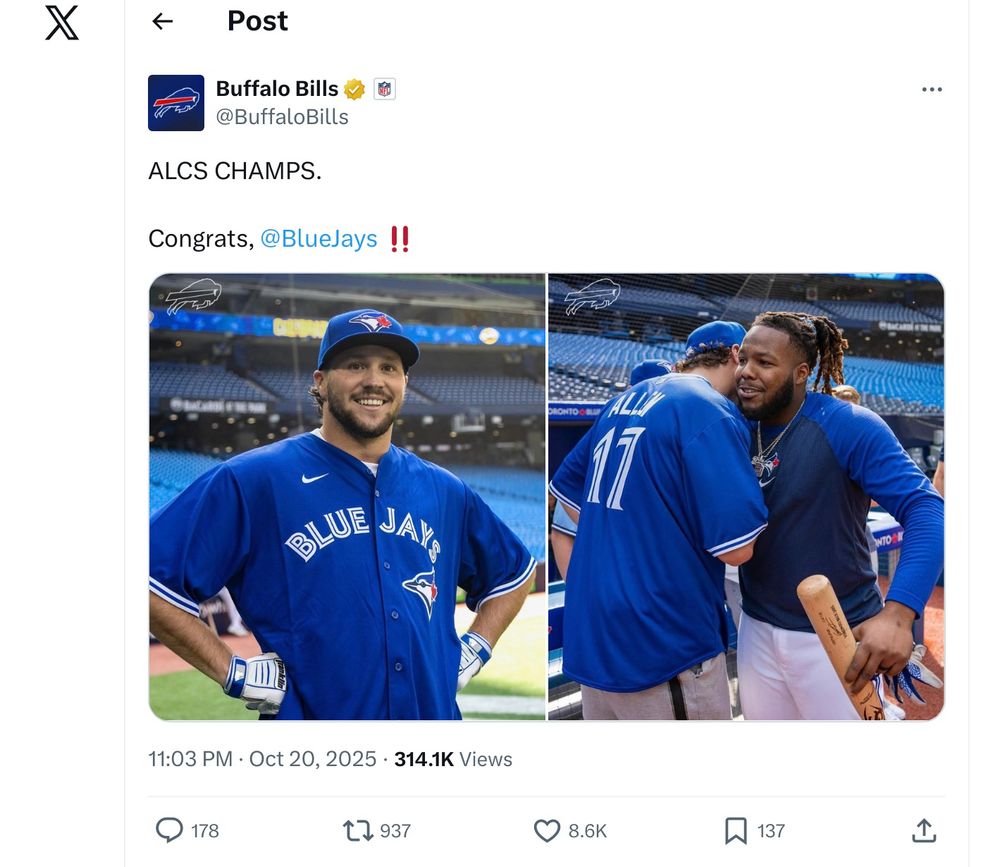Click the reply speech bubble icon
Viewport: 1000px width, 867px height.
170,830
